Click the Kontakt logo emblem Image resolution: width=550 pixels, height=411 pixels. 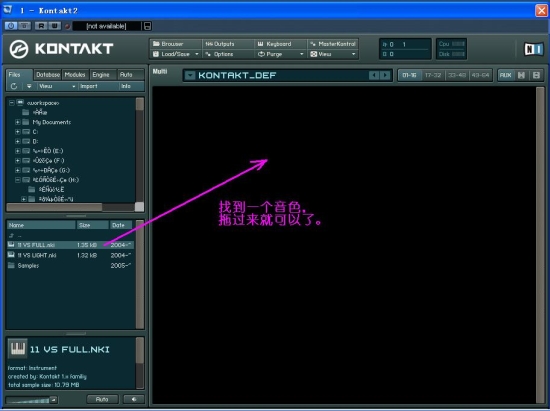(x=19, y=49)
